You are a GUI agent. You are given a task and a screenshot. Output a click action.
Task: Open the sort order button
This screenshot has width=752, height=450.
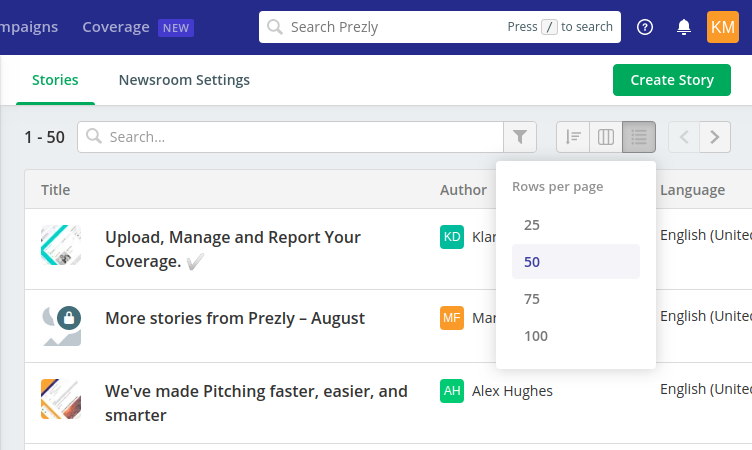coord(573,137)
